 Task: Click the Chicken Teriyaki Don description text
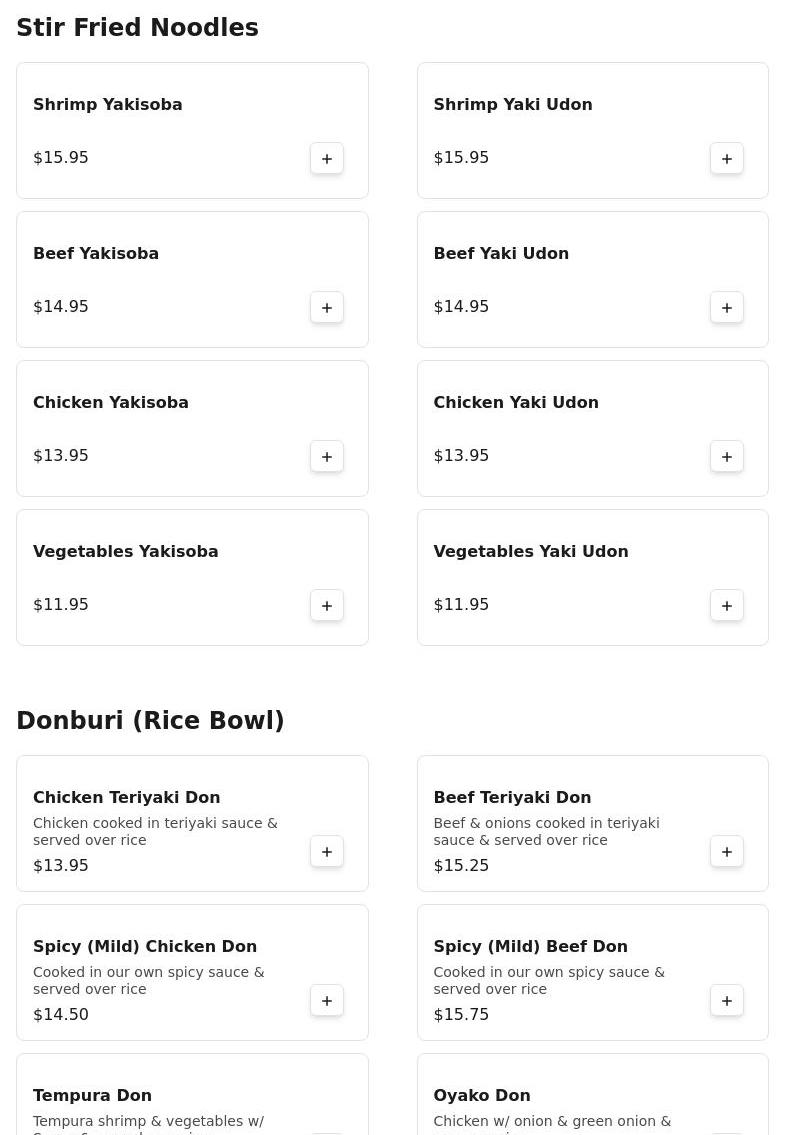(155, 832)
